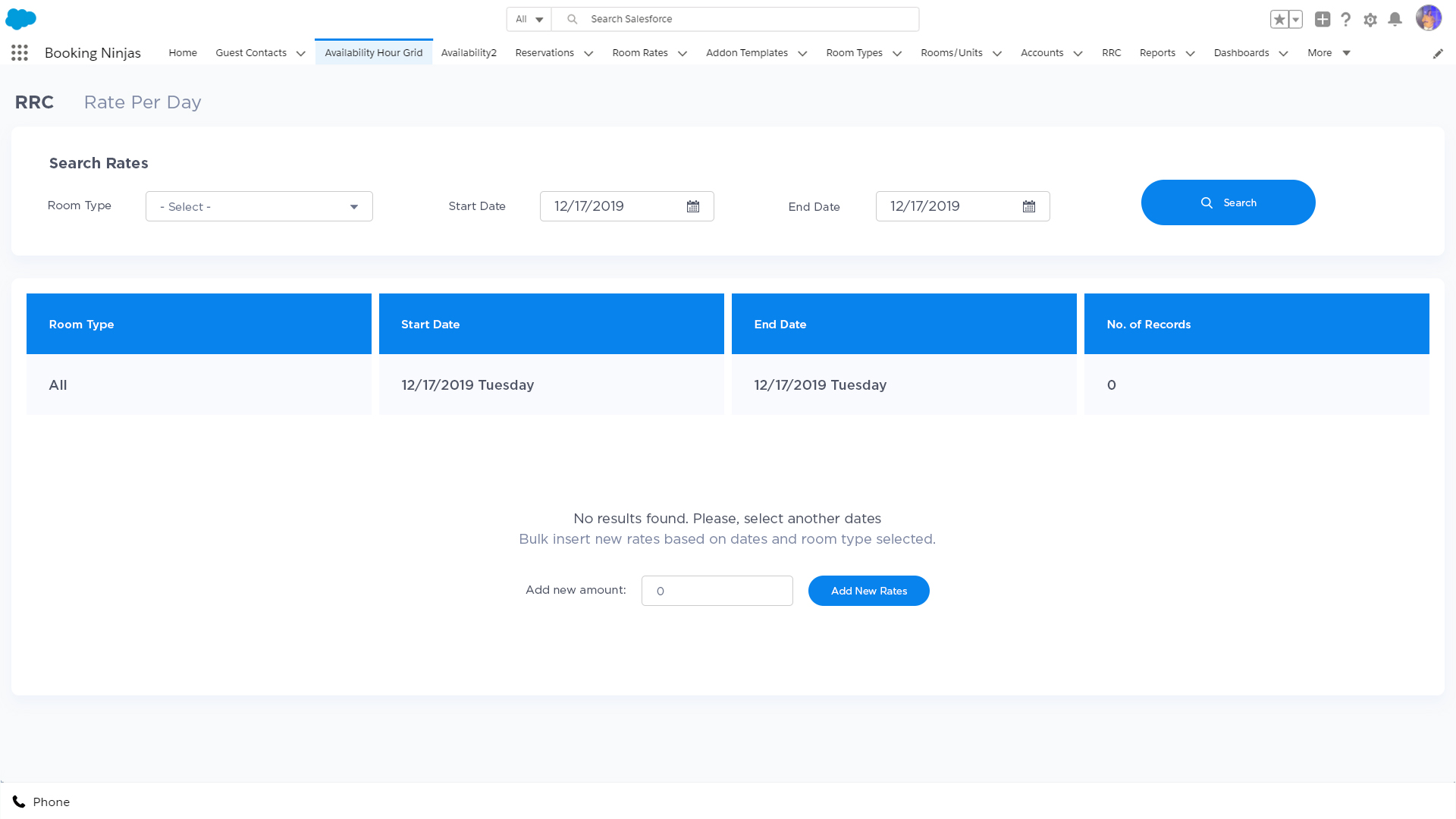Screen dimensions: 1456x819
Task: Click the 'Bulk insert new rates' hint text
Action: click(727, 539)
